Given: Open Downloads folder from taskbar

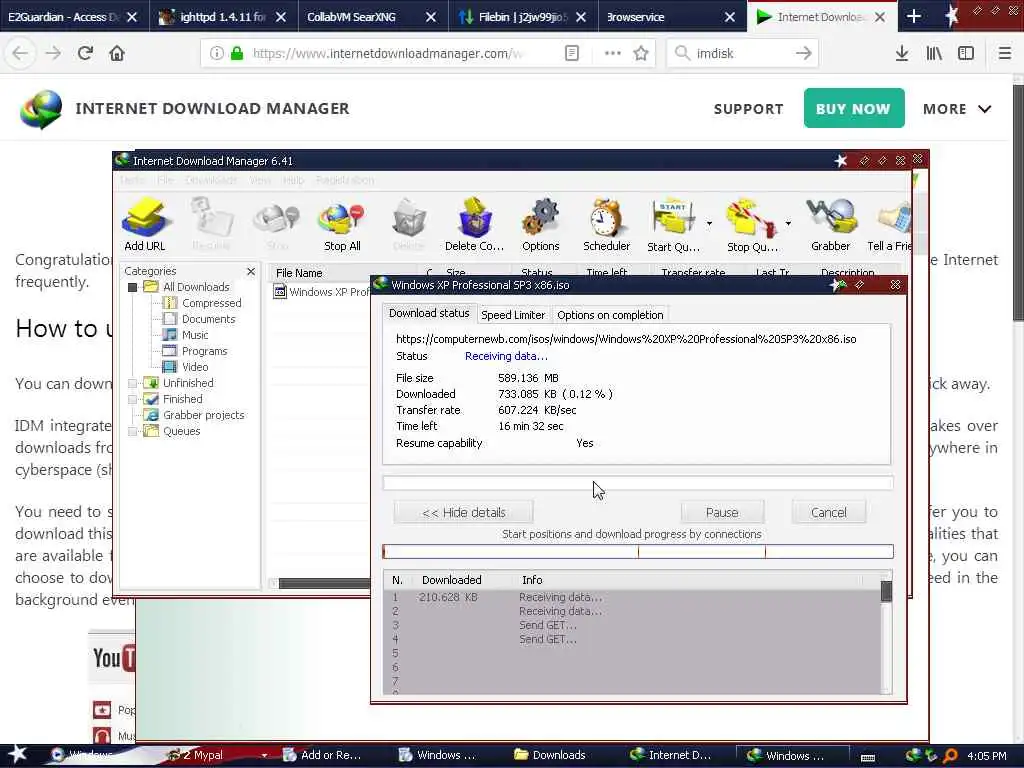Looking at the screenshot, I should tap(550, 755).
